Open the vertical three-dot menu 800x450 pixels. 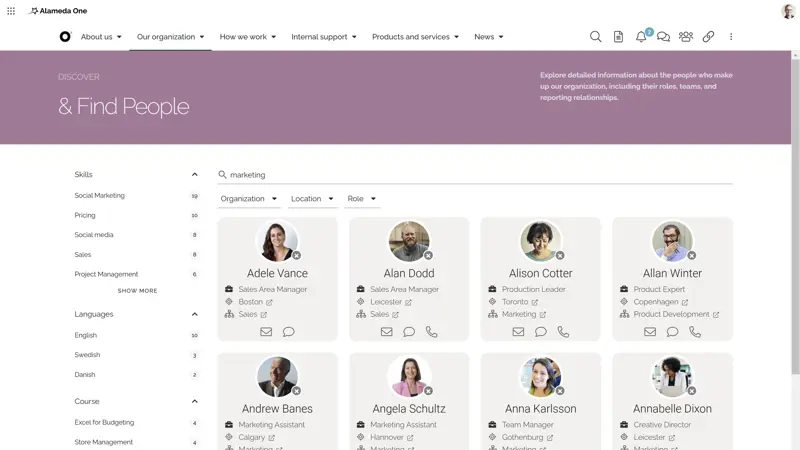pyautogui.click(x=731, y=37)
